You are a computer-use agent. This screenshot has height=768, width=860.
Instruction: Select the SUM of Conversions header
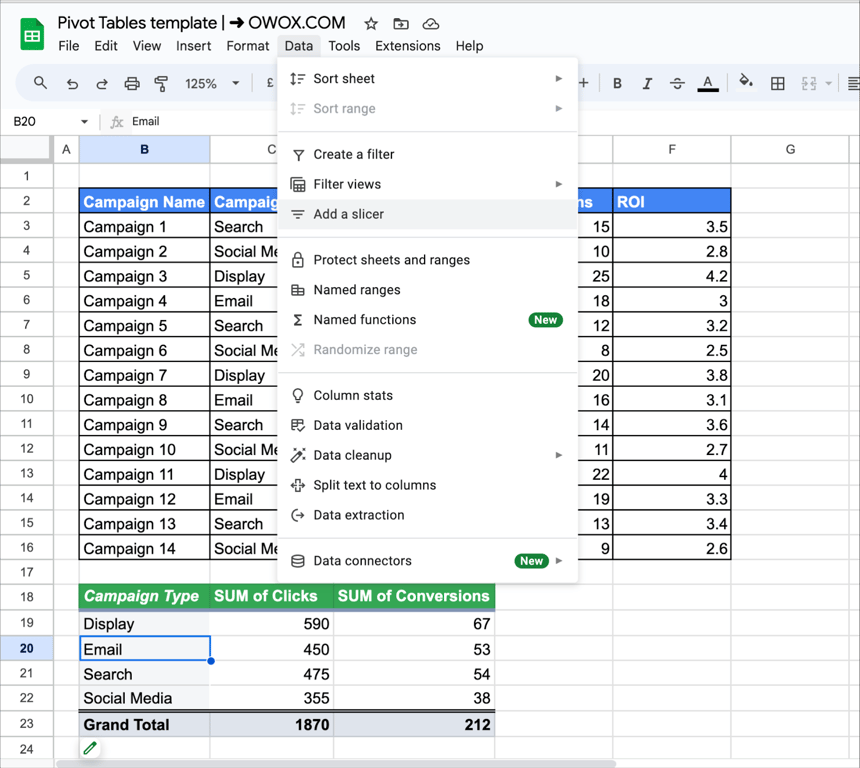414,596
